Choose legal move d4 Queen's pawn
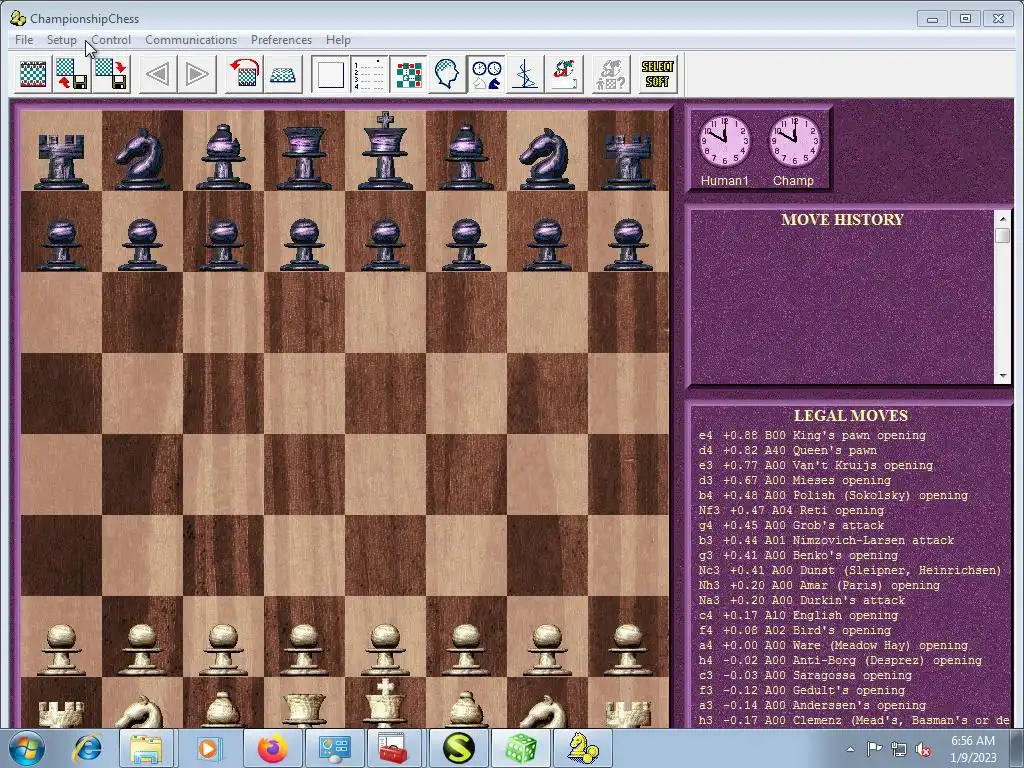 (788, 451)
